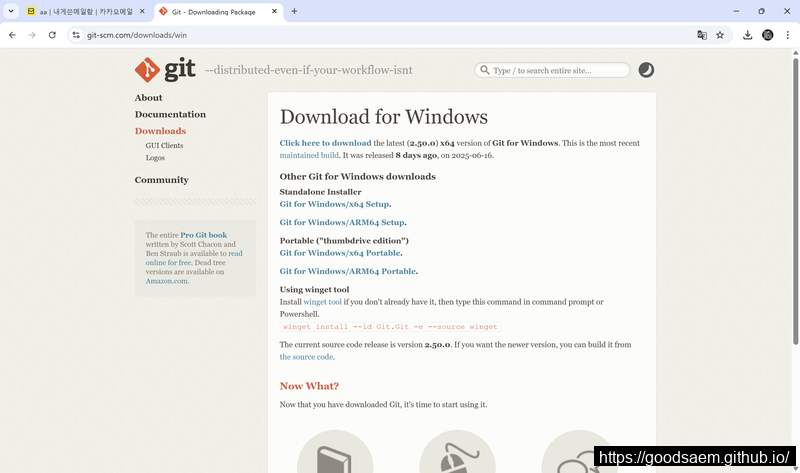Open the Downloads section
The image size is (800, 473).
pyautogui.click(x=160, y=131)
